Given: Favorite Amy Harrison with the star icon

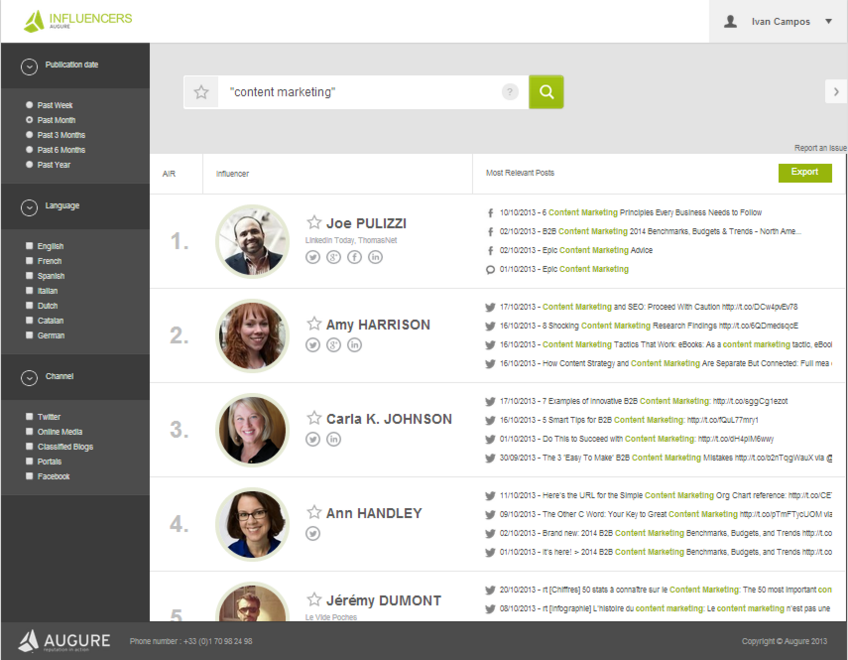Looking at the screenshot, I should click(314, 324).
